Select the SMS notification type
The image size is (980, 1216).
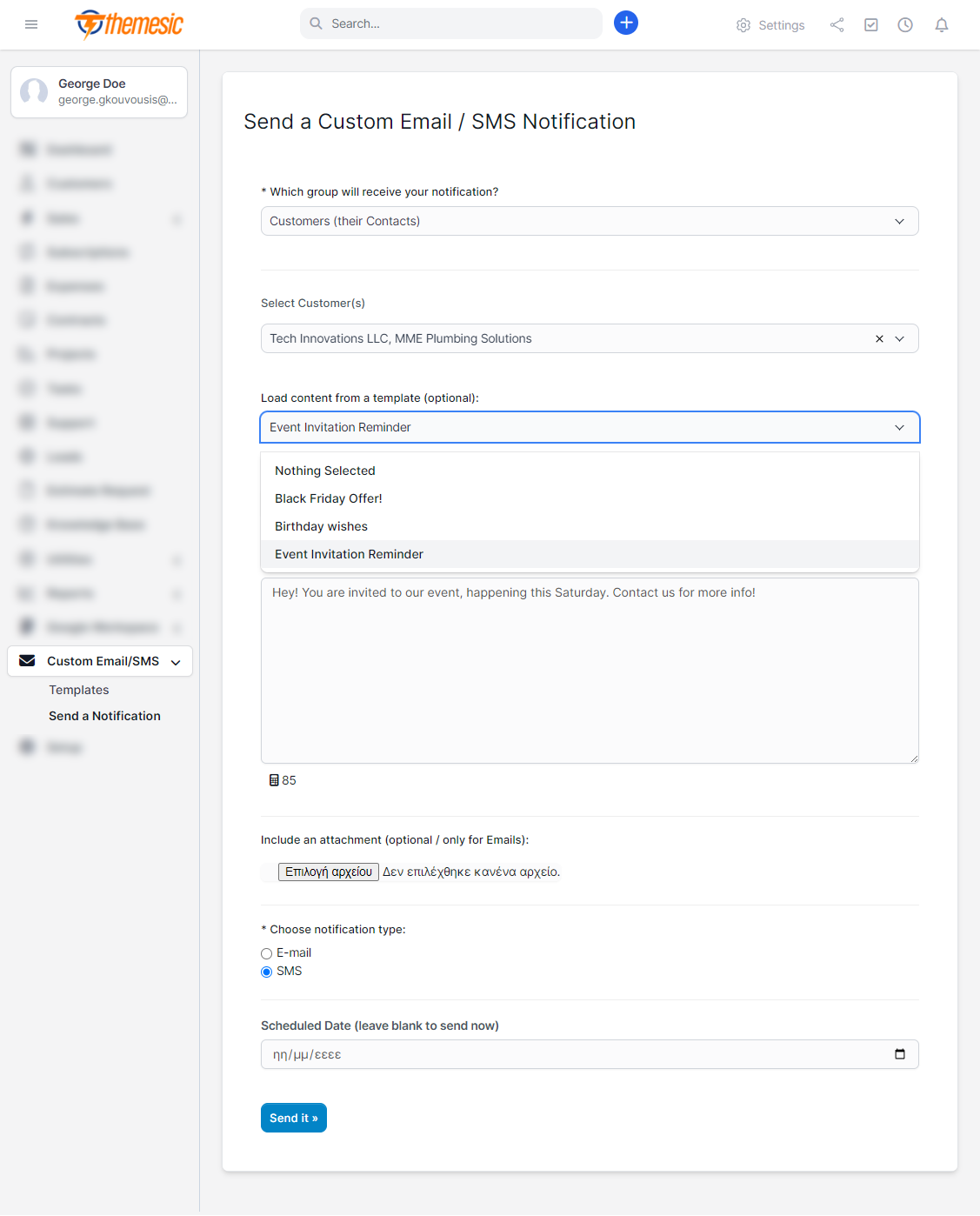coord(267,972)
